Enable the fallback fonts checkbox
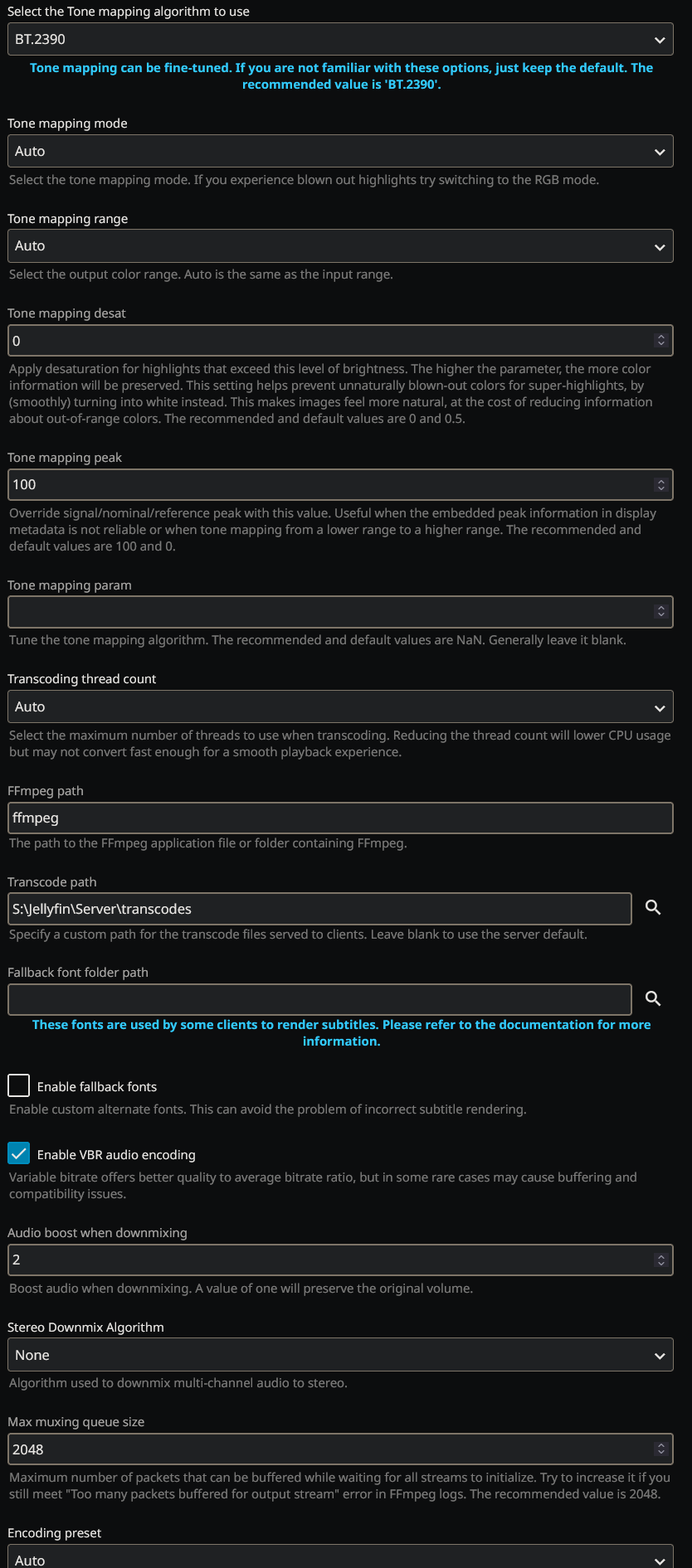Image resolution: width=692 pixels, height=1568 pixels. coord(18,1085)
